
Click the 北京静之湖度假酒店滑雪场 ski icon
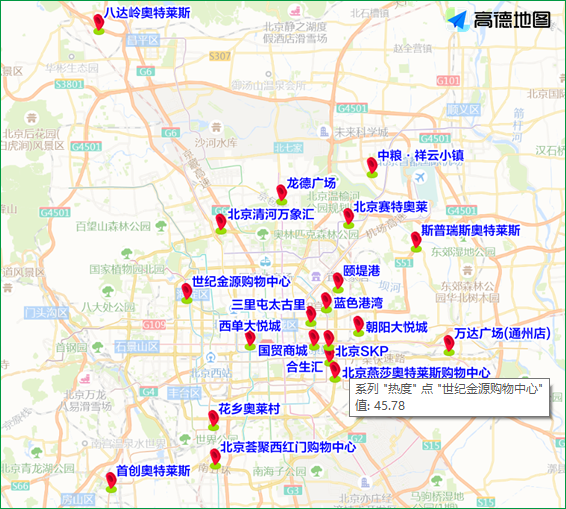click(x=295, y=11)
